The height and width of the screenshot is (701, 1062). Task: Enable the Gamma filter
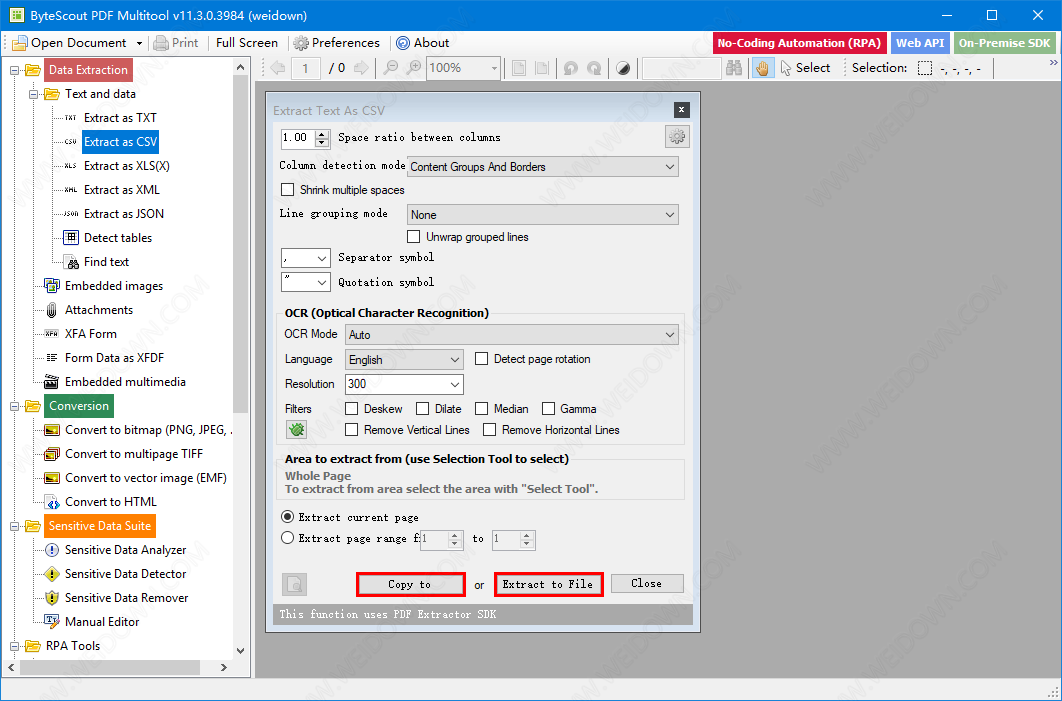(549, 408)
